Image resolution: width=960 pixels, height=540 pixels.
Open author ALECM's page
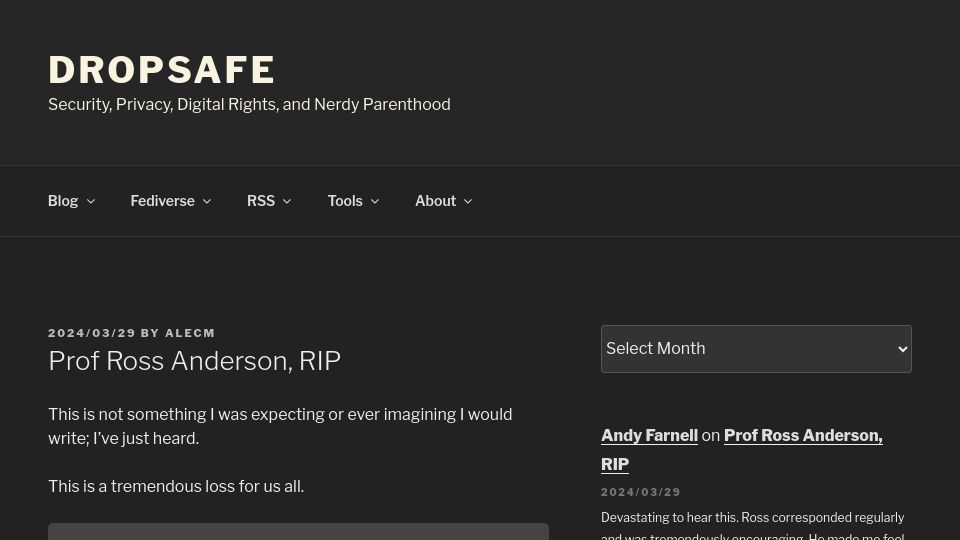pos(190,333)
